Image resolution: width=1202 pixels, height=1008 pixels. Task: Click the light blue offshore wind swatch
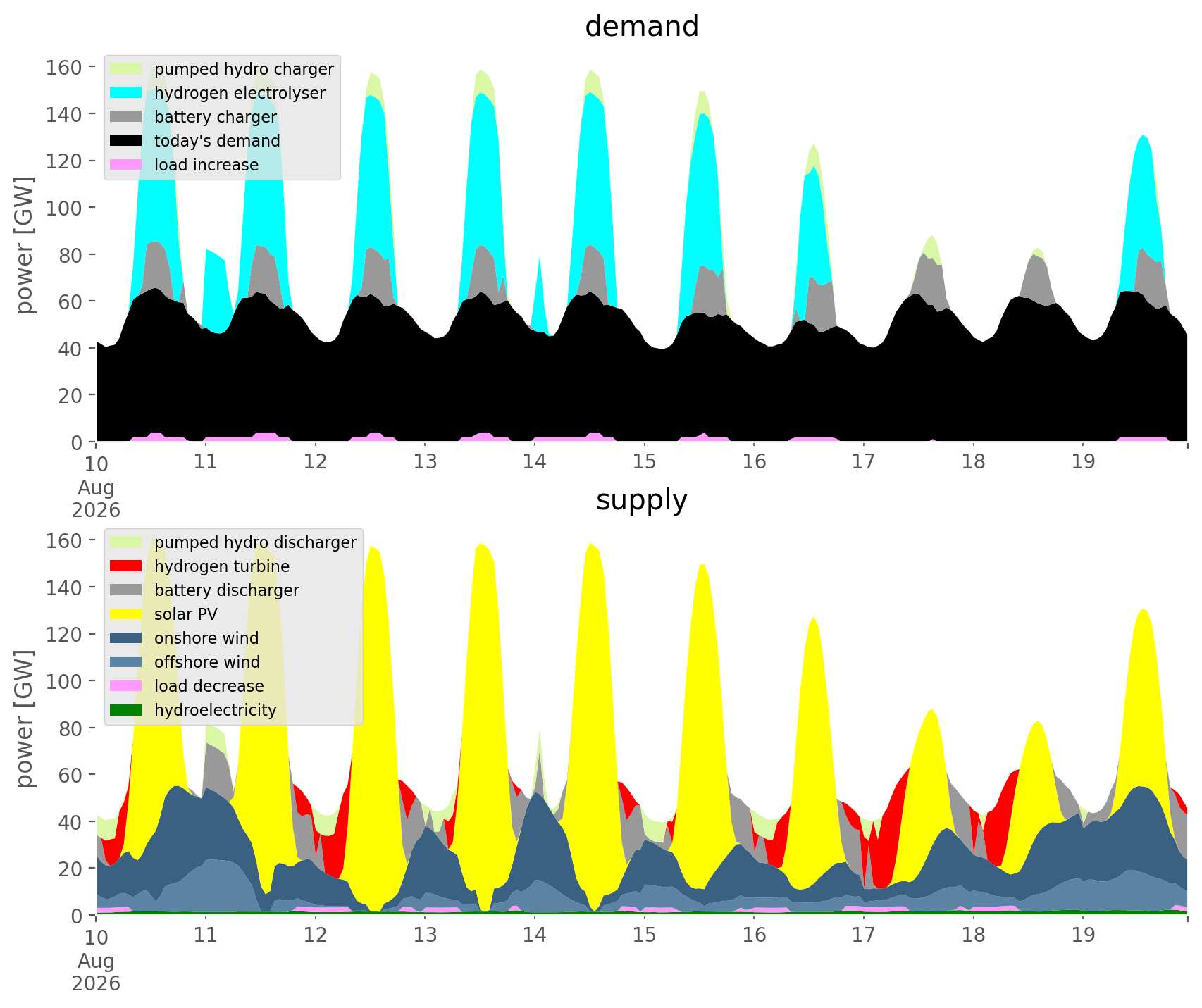pyautogui.click(x=127, y=662)
